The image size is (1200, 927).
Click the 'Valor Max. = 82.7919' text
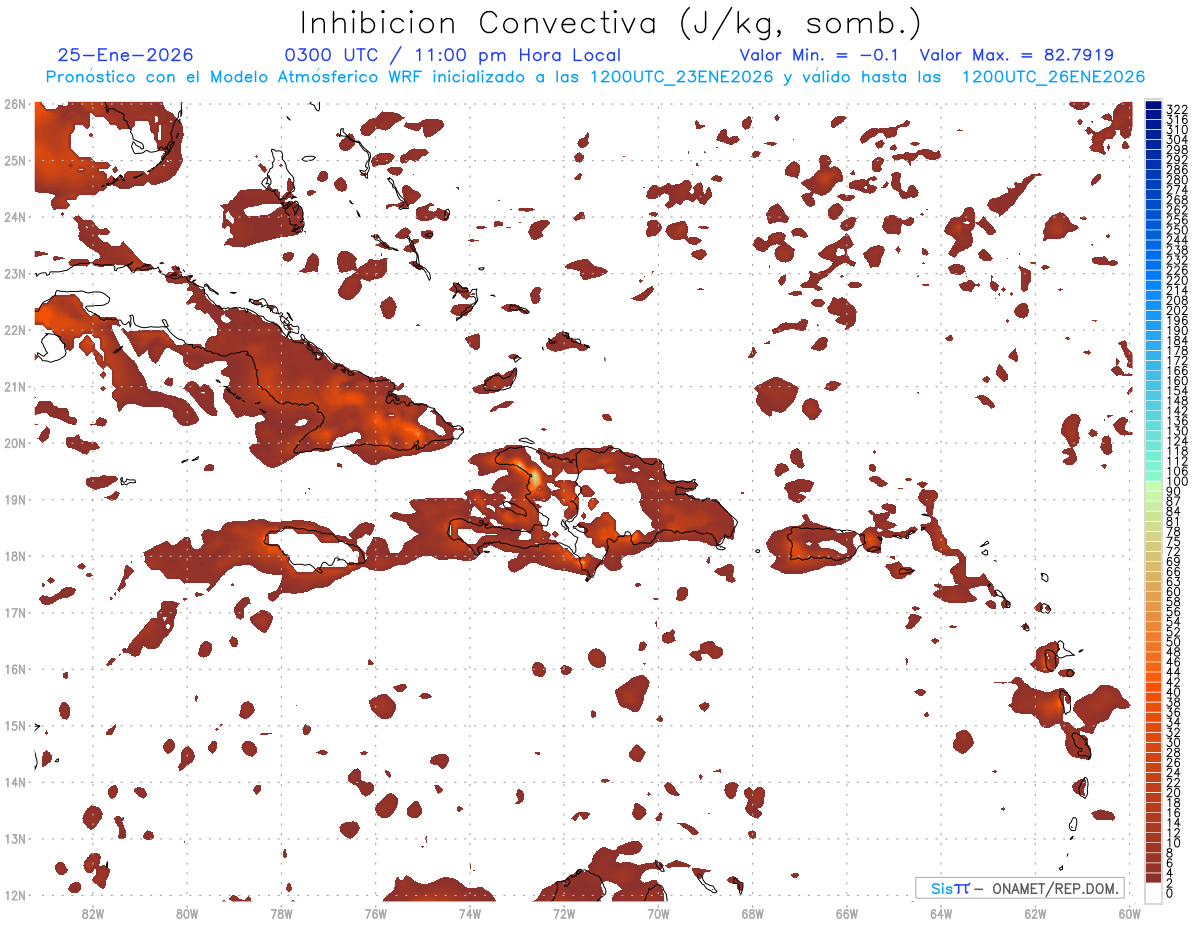[x=1016, y=56]
